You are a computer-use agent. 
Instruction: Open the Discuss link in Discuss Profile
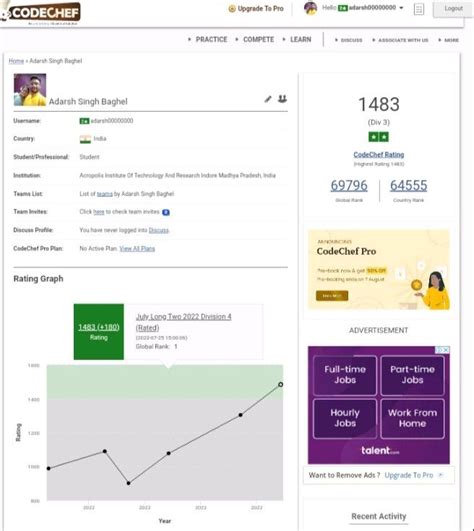(x=158, y=230)
